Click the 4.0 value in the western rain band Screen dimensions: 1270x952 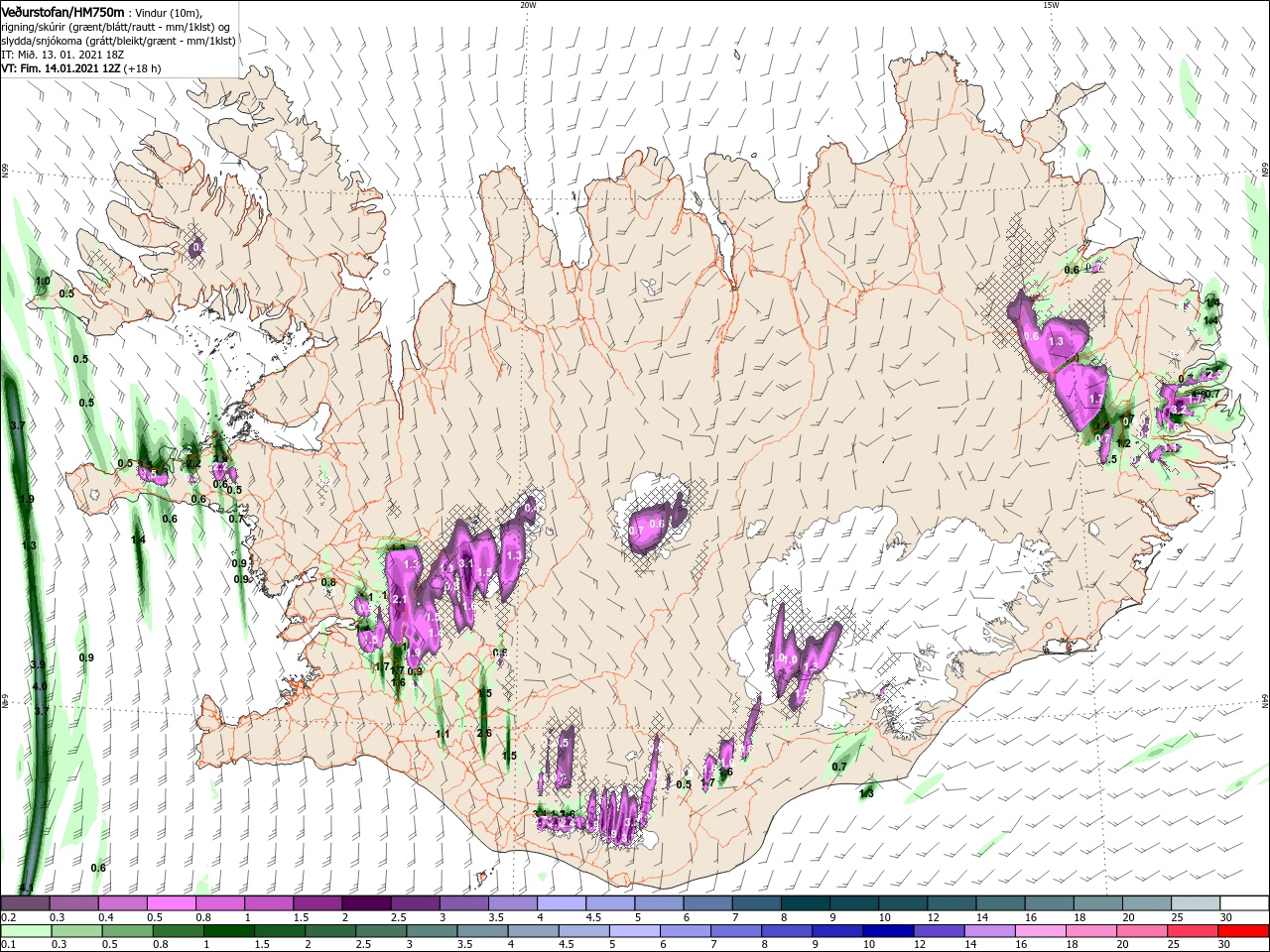point(40,686)
